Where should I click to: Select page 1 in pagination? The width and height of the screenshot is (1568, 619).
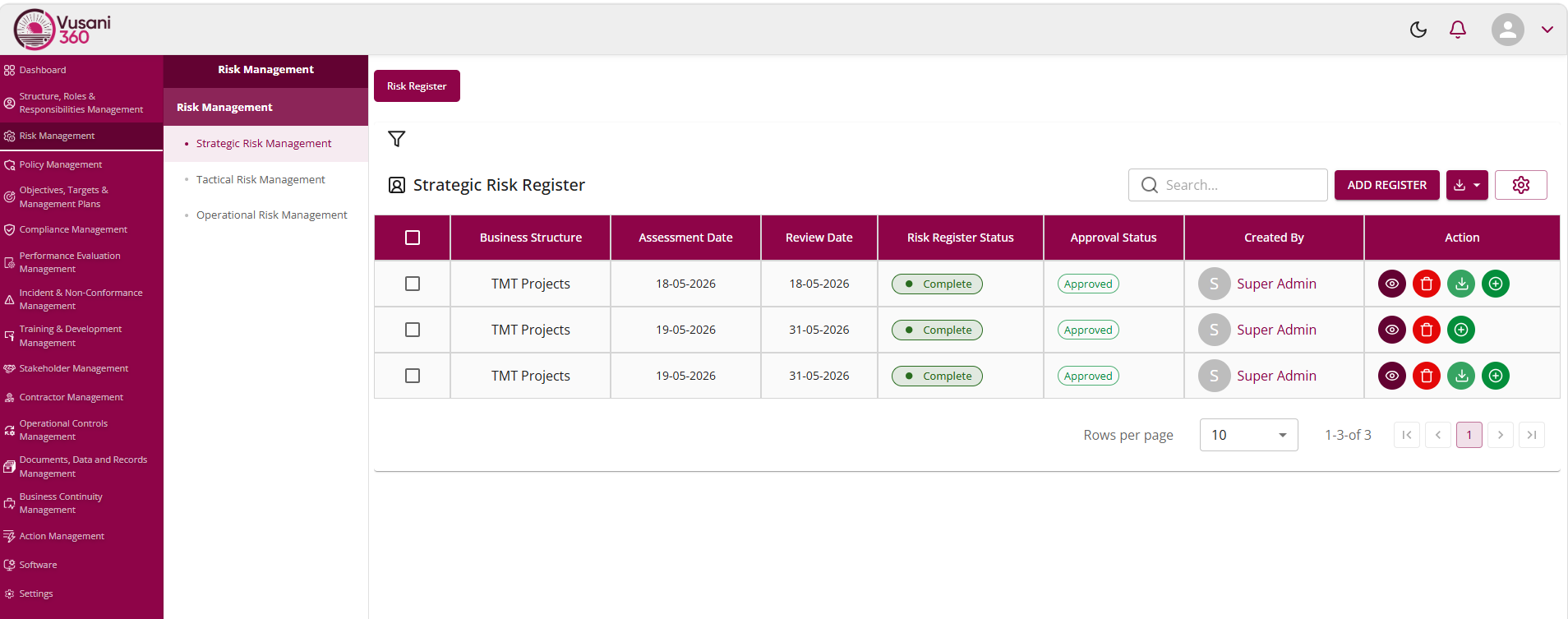[x=1469, y=435]
